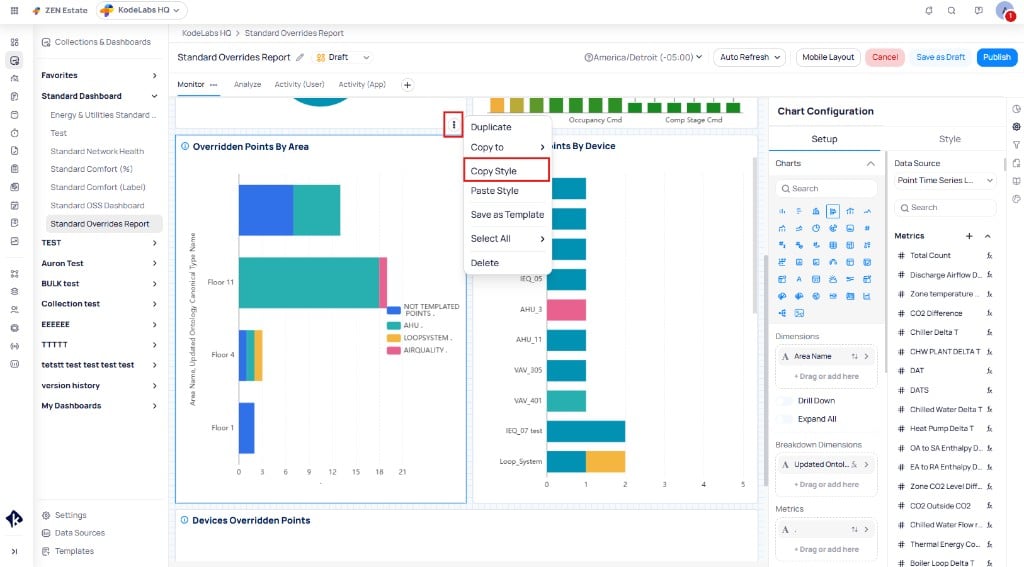Select the pie chart type icon
The image size is (1024, 567).
[816, 228]
